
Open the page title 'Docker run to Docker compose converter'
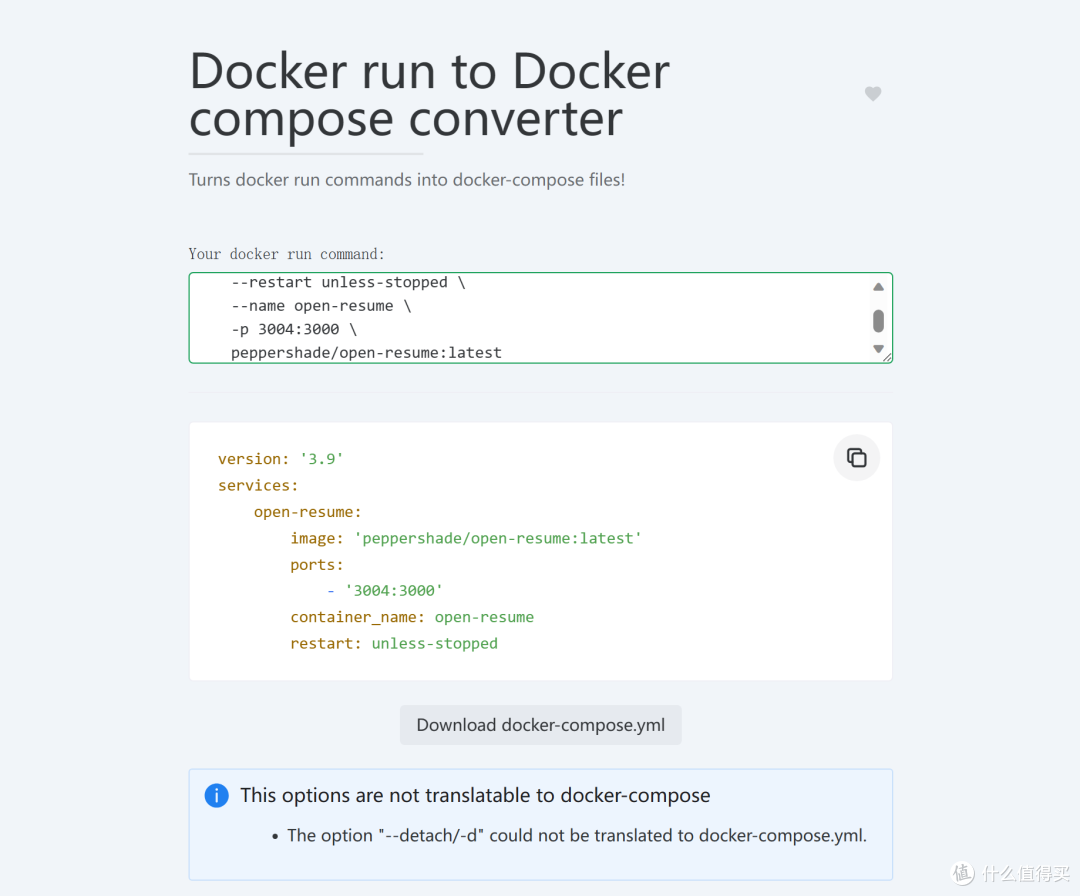(x=428, y=95)
